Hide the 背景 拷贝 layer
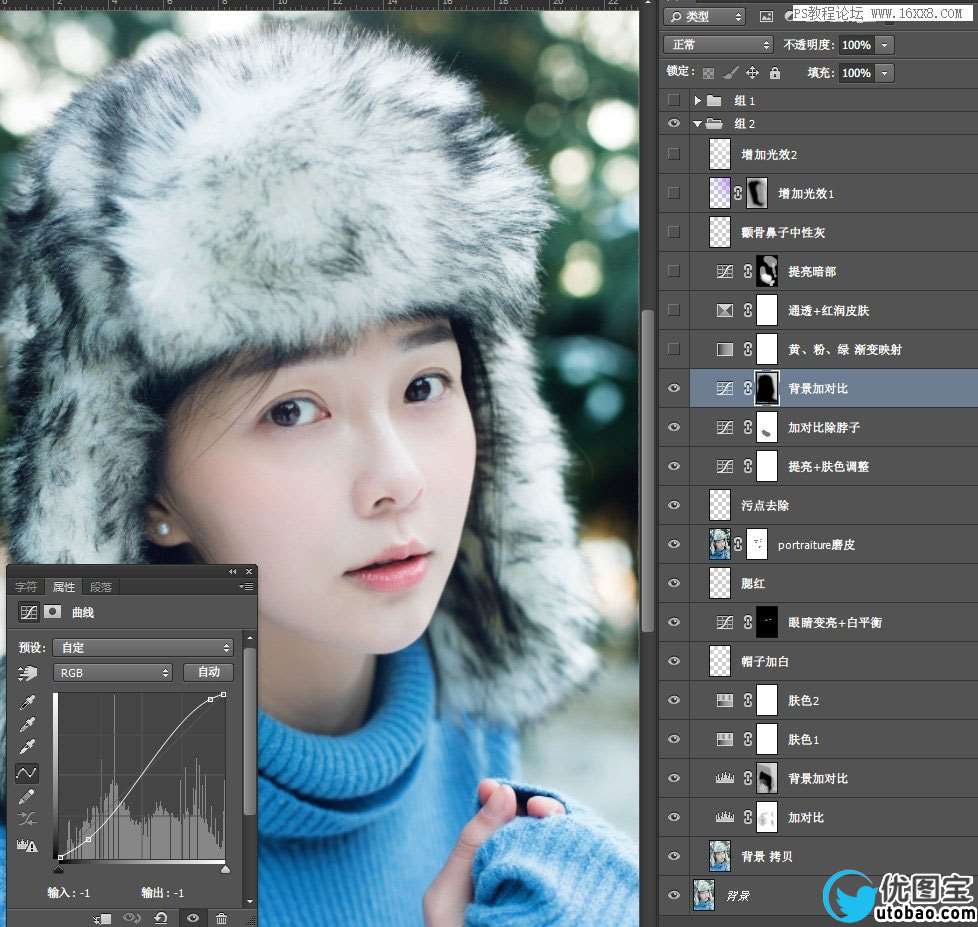The height and width of the screenshot is (927, 978). coord(674,856)
